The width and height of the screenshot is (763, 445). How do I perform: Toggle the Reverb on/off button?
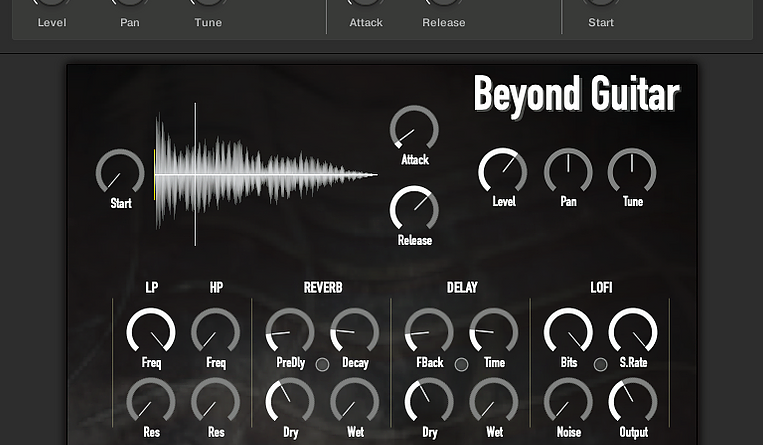[322, 364]
